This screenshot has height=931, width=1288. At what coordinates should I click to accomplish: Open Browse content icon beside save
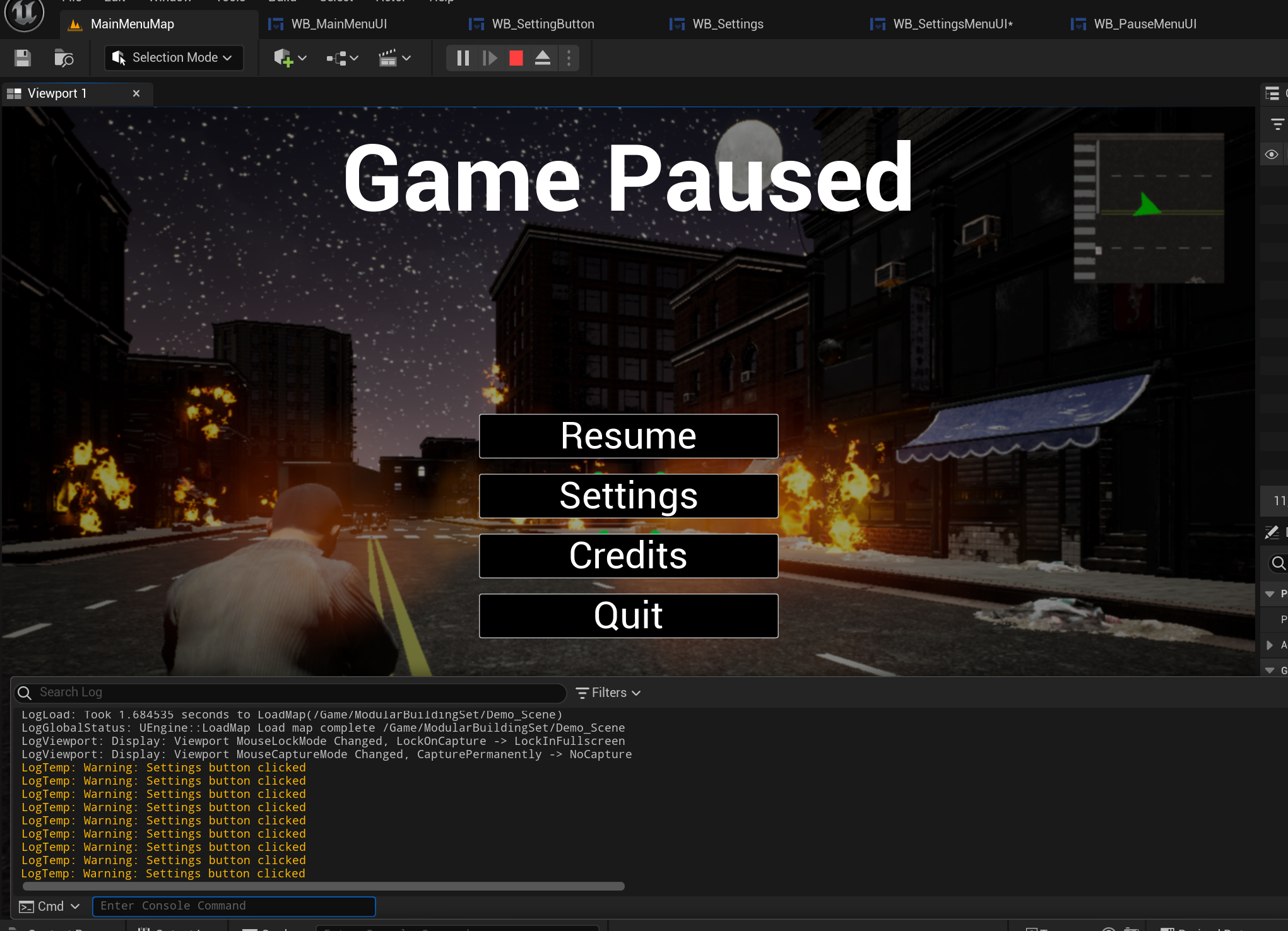coord(64,58)
